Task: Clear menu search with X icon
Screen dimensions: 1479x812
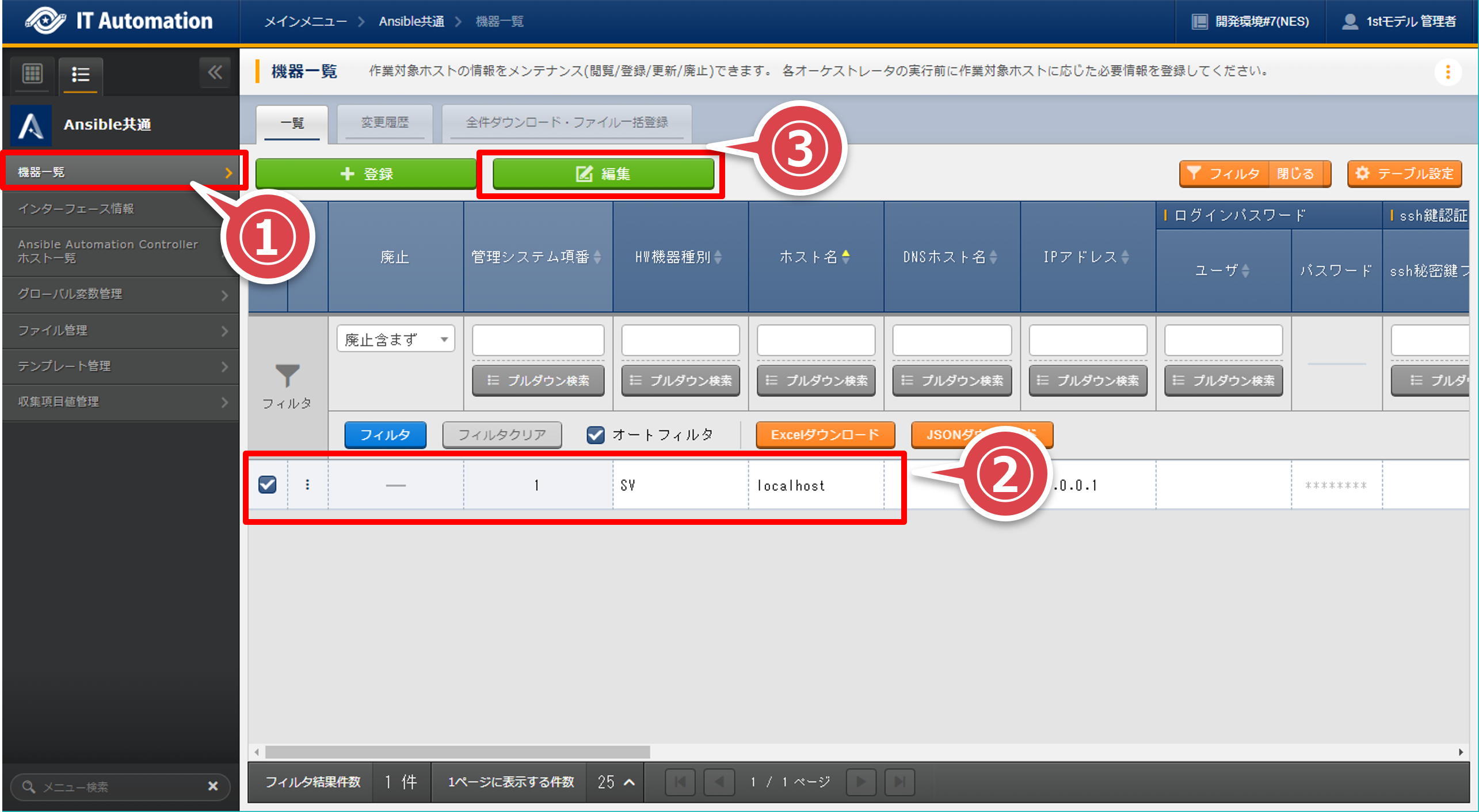Action: pos(213,786)
